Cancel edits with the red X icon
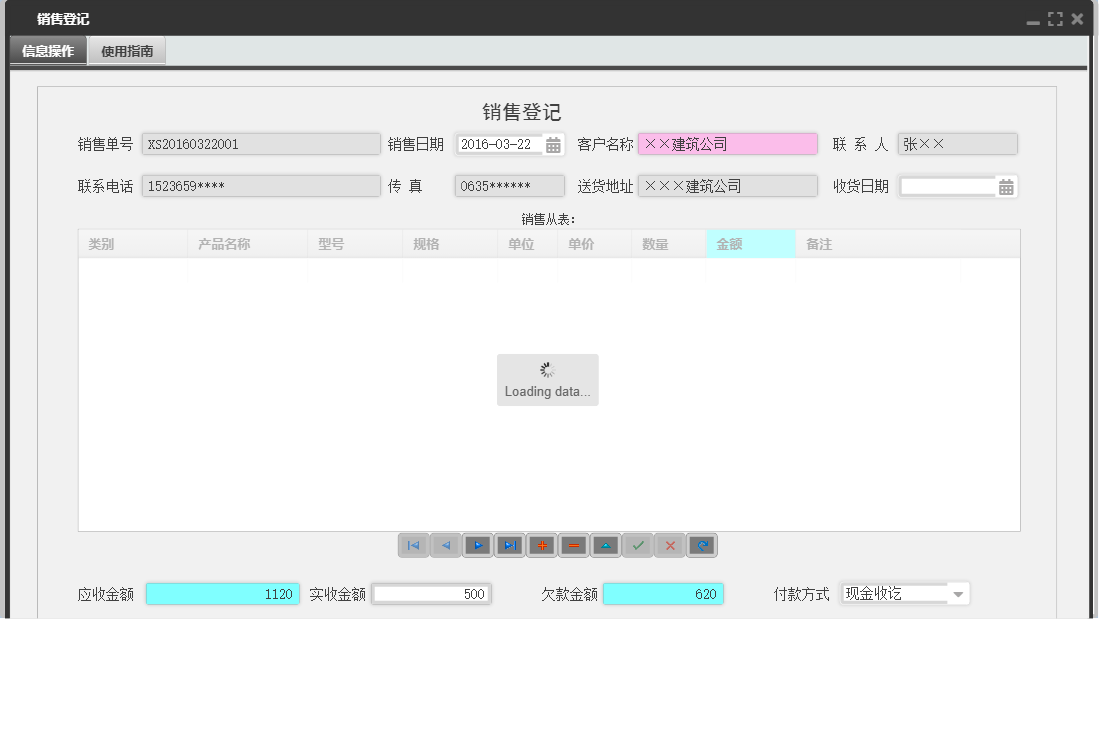 point(669,545)
